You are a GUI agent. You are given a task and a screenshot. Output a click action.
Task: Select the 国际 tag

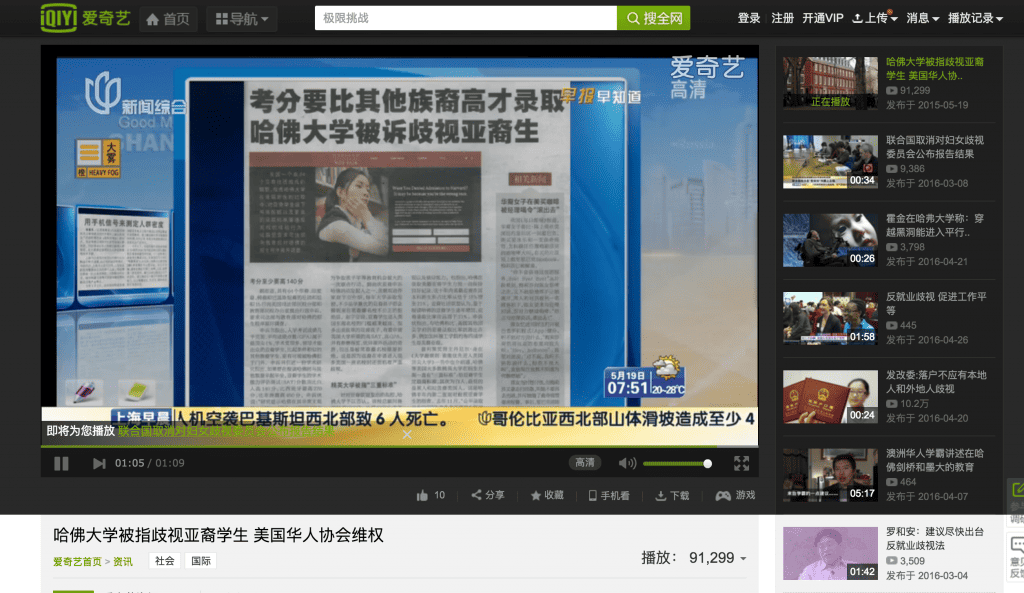point(200,561)
